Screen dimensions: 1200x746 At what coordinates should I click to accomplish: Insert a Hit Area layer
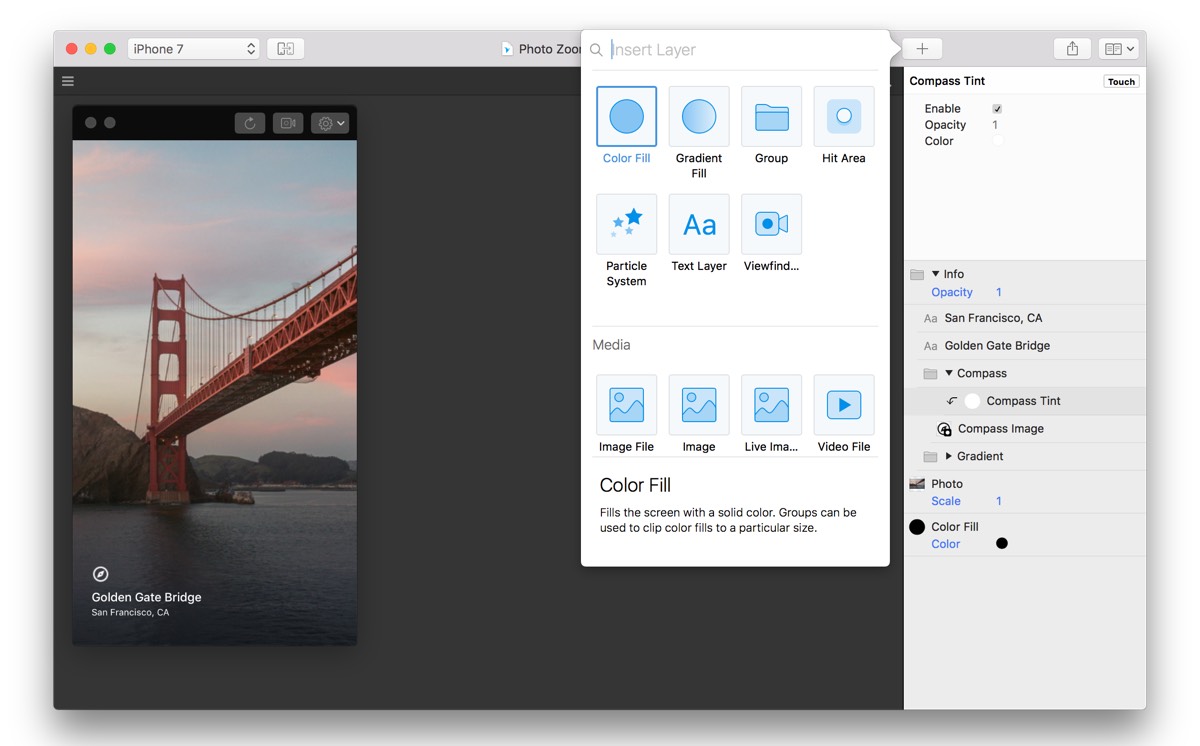(843, 117)
